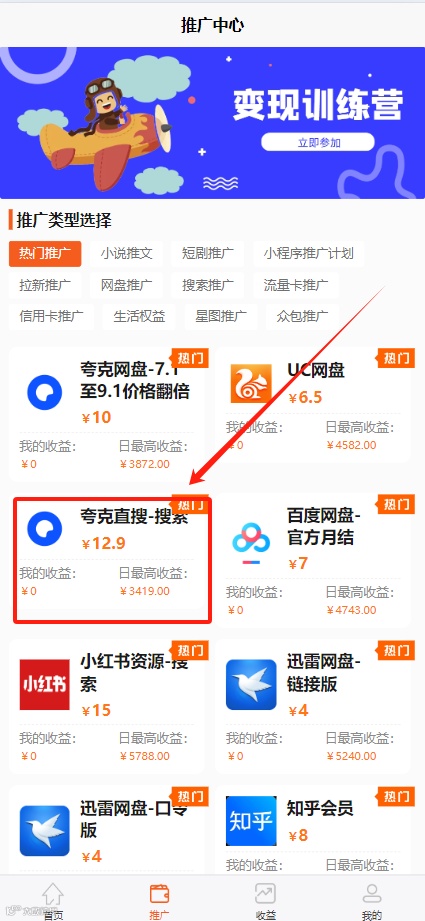
Task: Open the 收益 chart icon in bottom bar
Action: pyautogui.click(x=265, y=895)
